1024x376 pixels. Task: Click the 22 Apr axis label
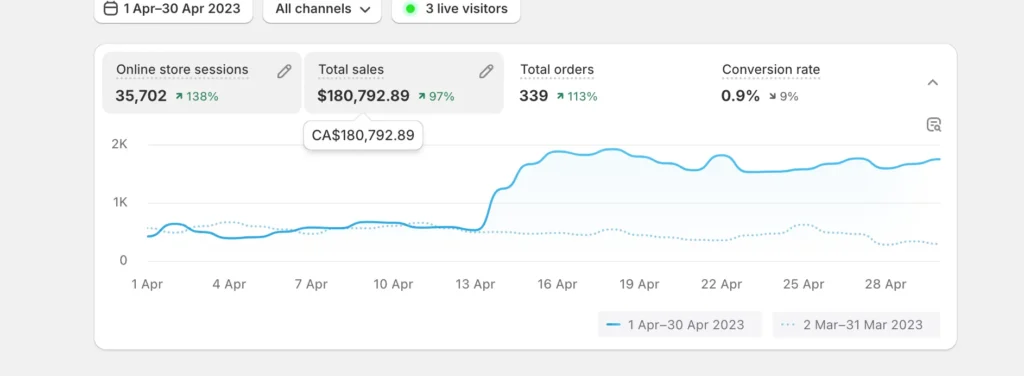tap(722, 284)
